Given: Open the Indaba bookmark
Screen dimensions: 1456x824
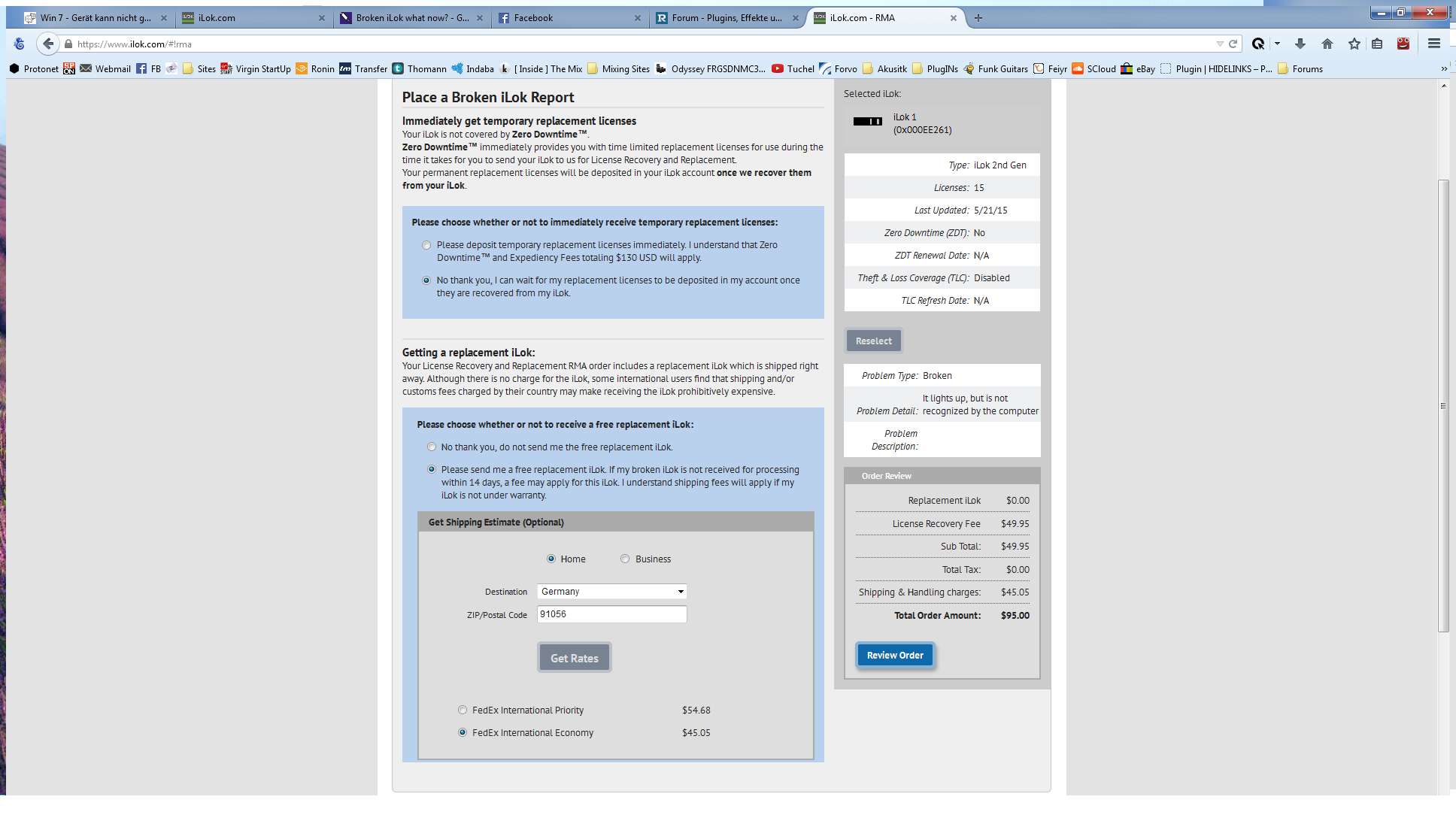Looking at the screenshot, I should pyautogui.click(x=473, y=68).
